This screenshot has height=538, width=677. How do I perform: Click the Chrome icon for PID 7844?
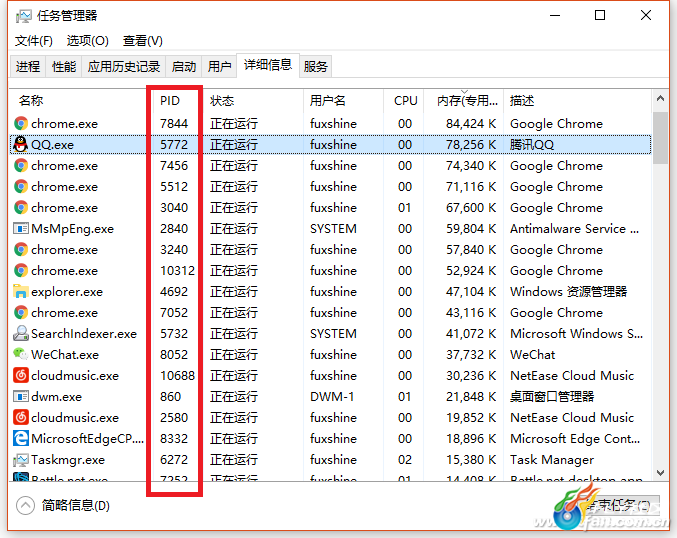[x=21, y=123]
